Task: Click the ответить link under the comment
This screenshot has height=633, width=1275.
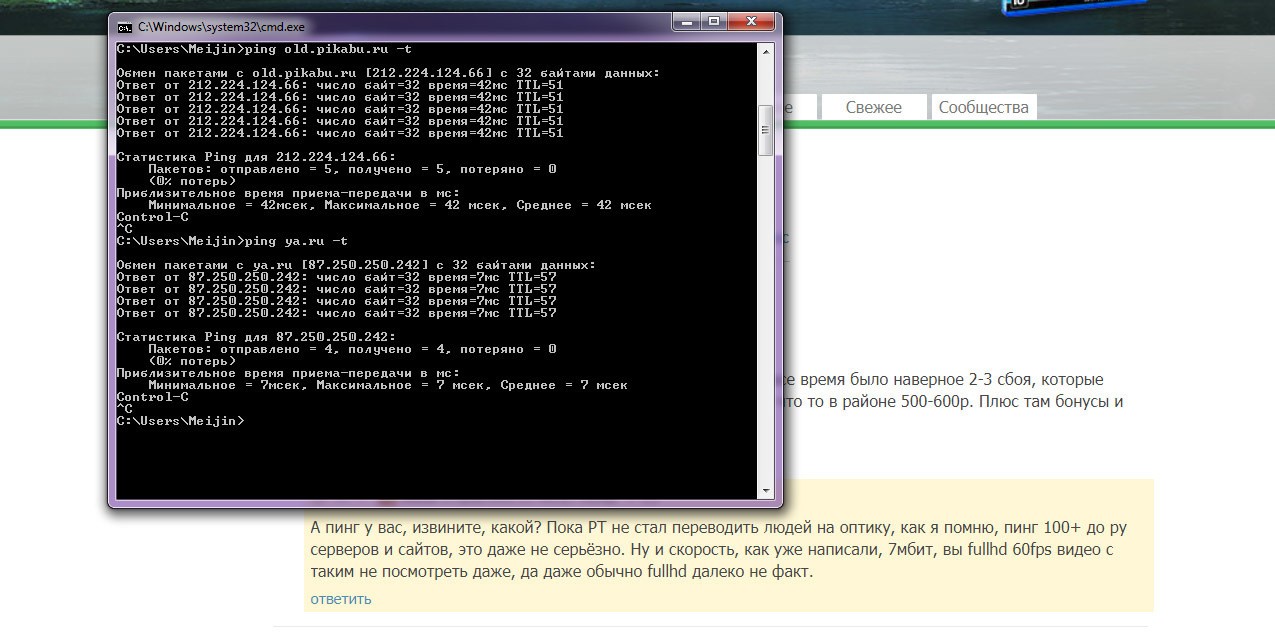Action: pos(340,599)
